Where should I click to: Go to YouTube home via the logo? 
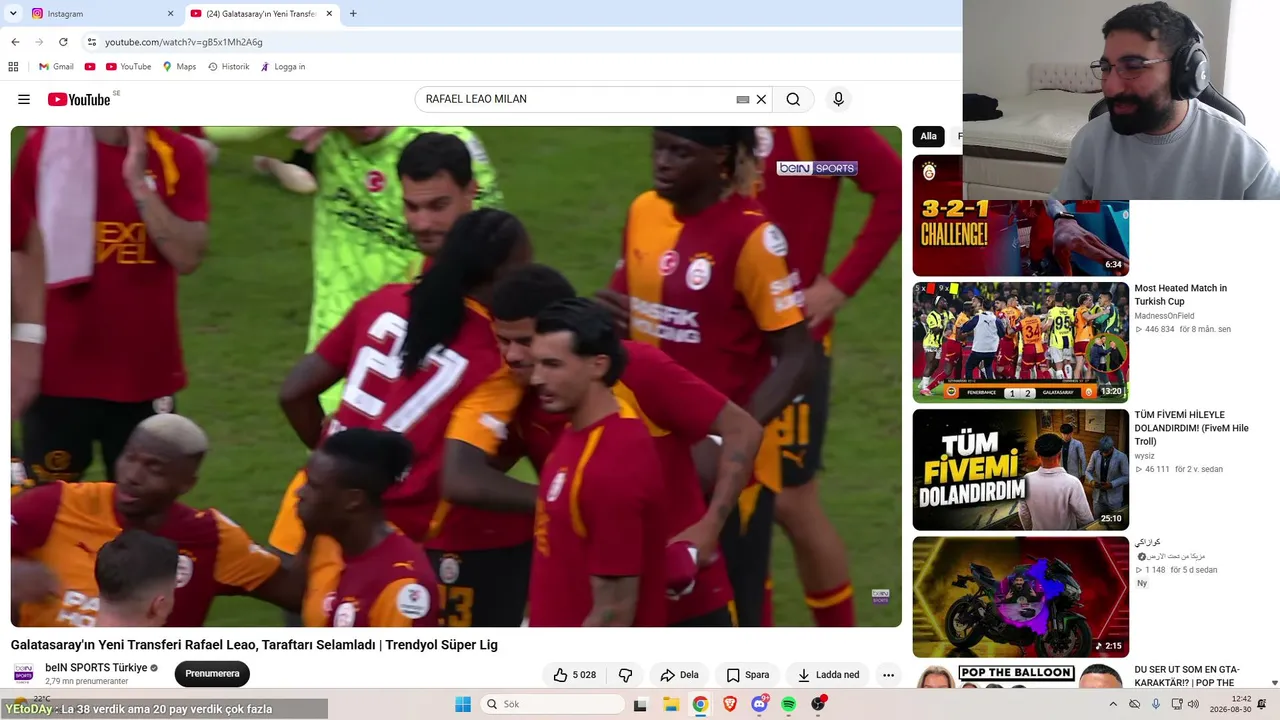pos(79,99)
